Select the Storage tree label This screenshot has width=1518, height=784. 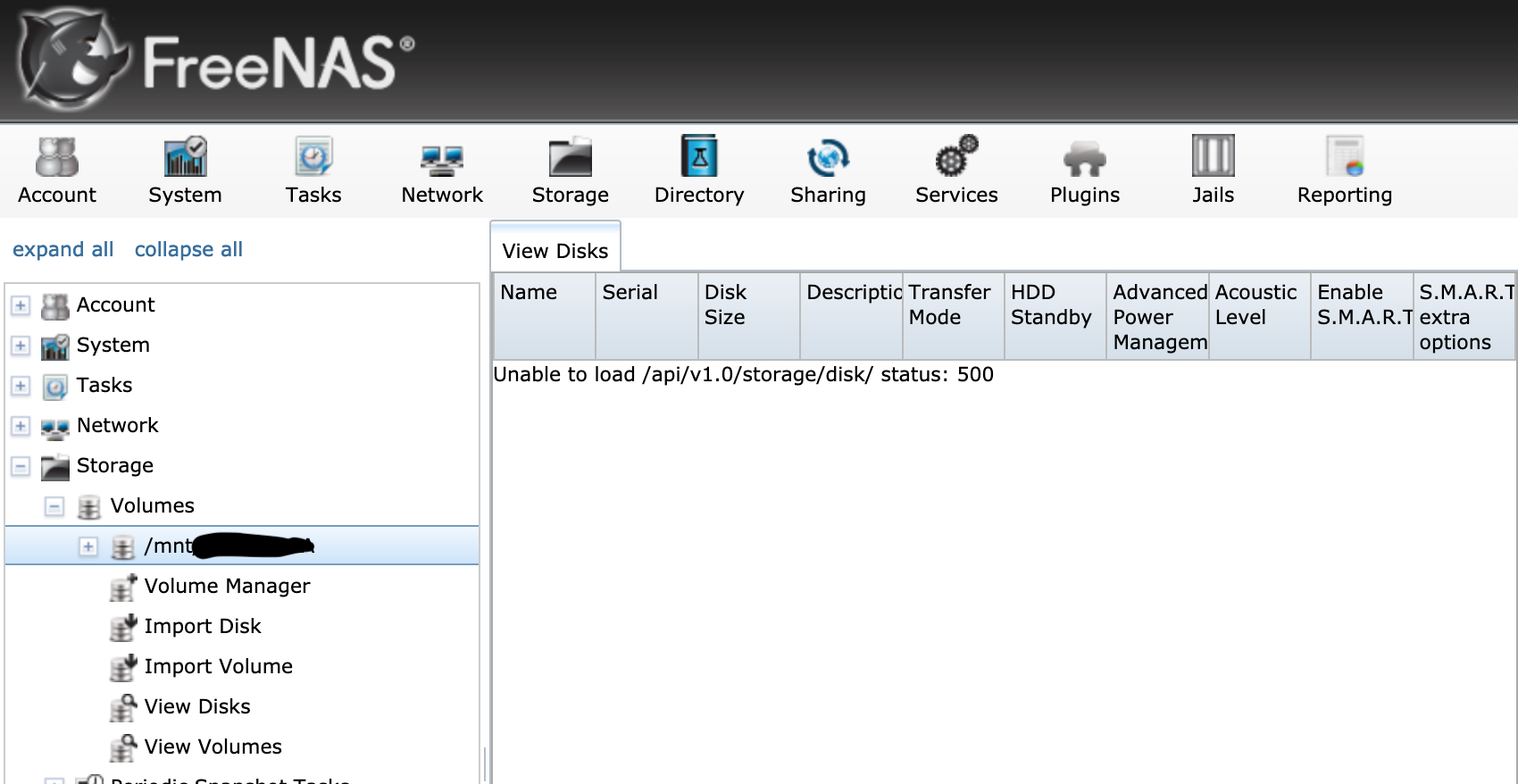click(115, 465)
